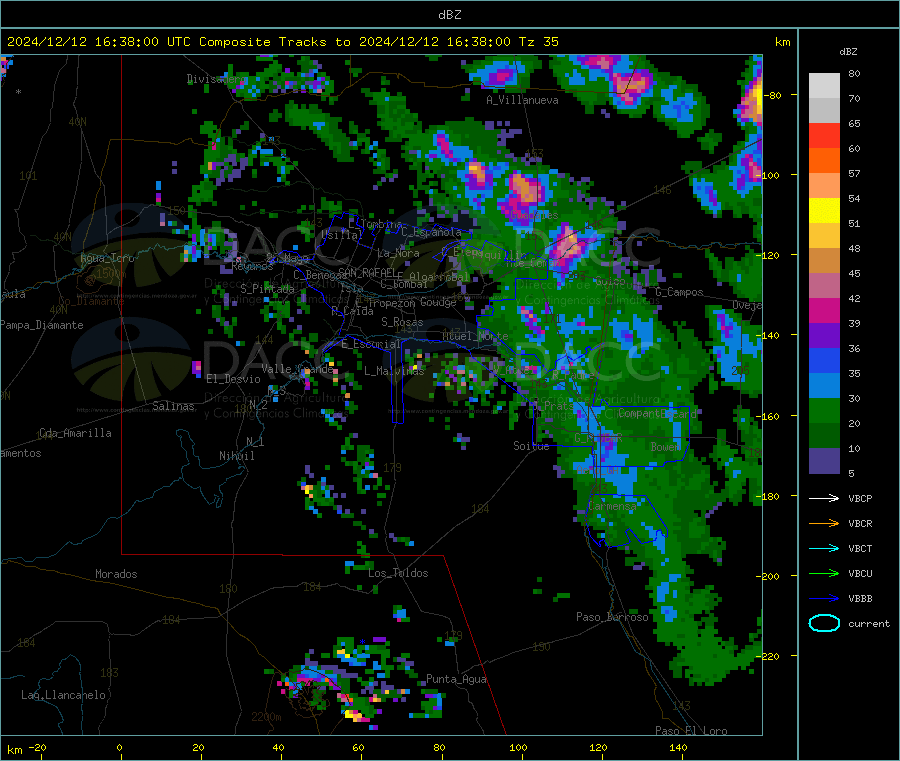
Task: Click the Los_Toldos map label
Action: [x=398, y=573]
